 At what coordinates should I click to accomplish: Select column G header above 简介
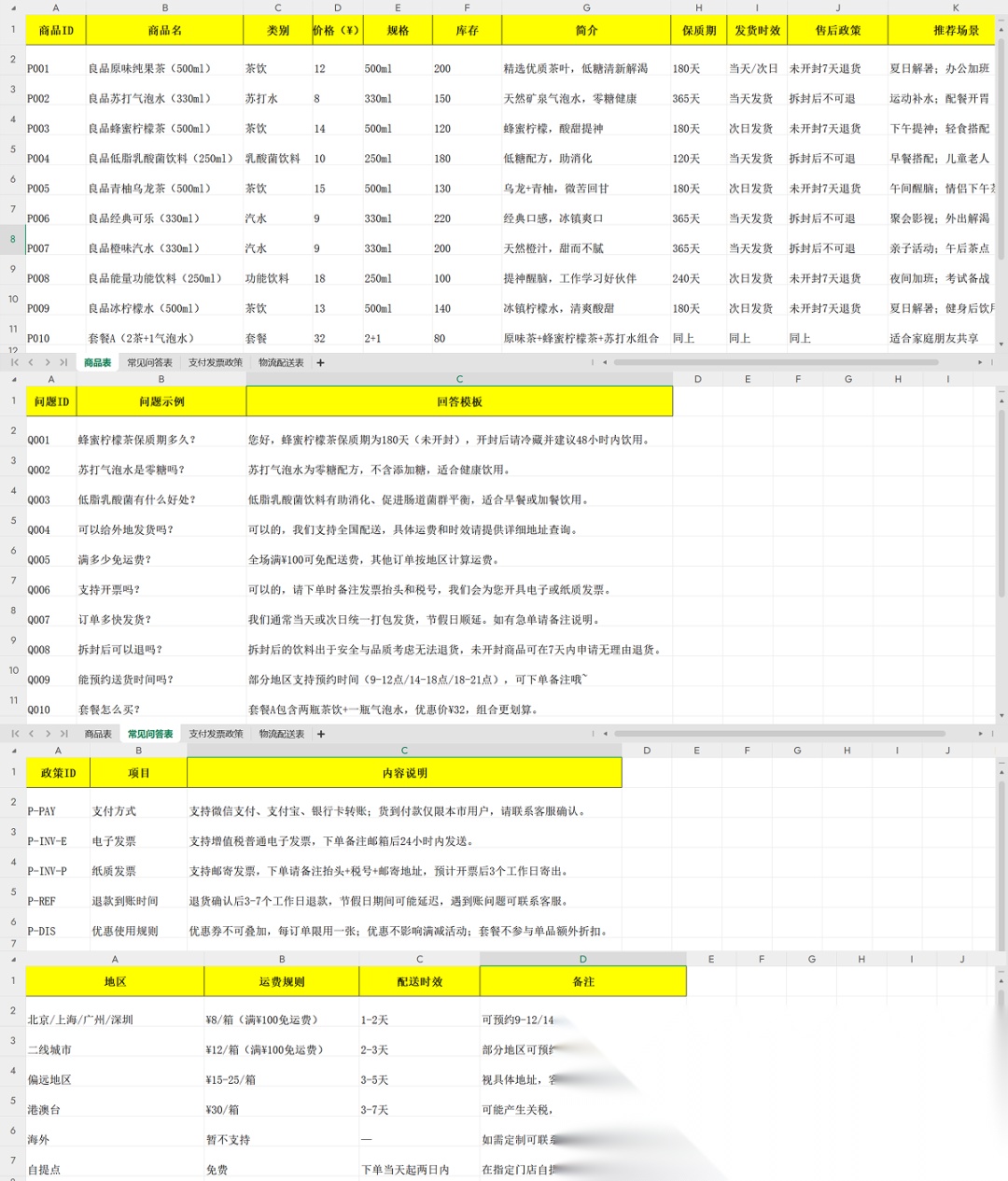[x=586, y=7]
